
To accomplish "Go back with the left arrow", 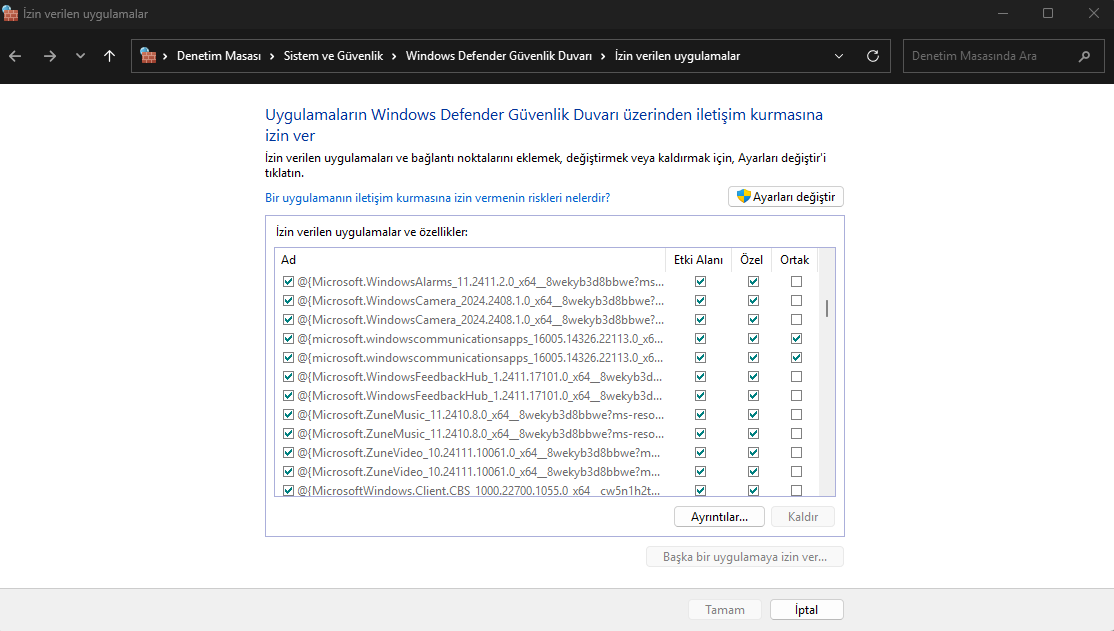I will (x=15, y=56).
